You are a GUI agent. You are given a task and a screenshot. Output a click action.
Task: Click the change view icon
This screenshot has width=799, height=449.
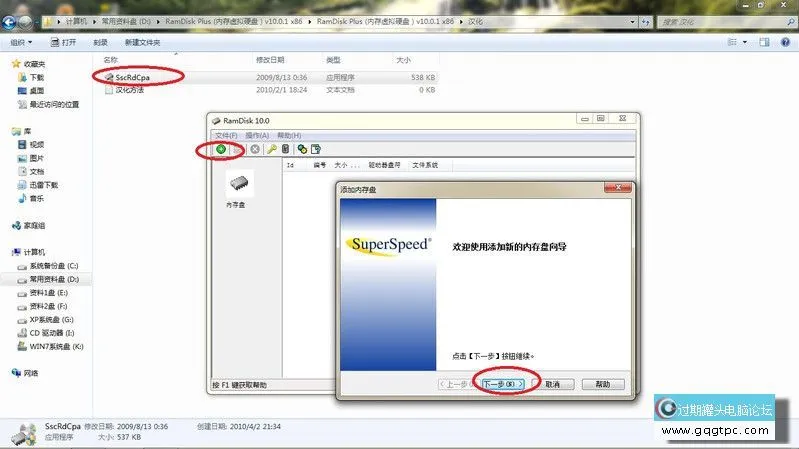(x=732, y=42)
